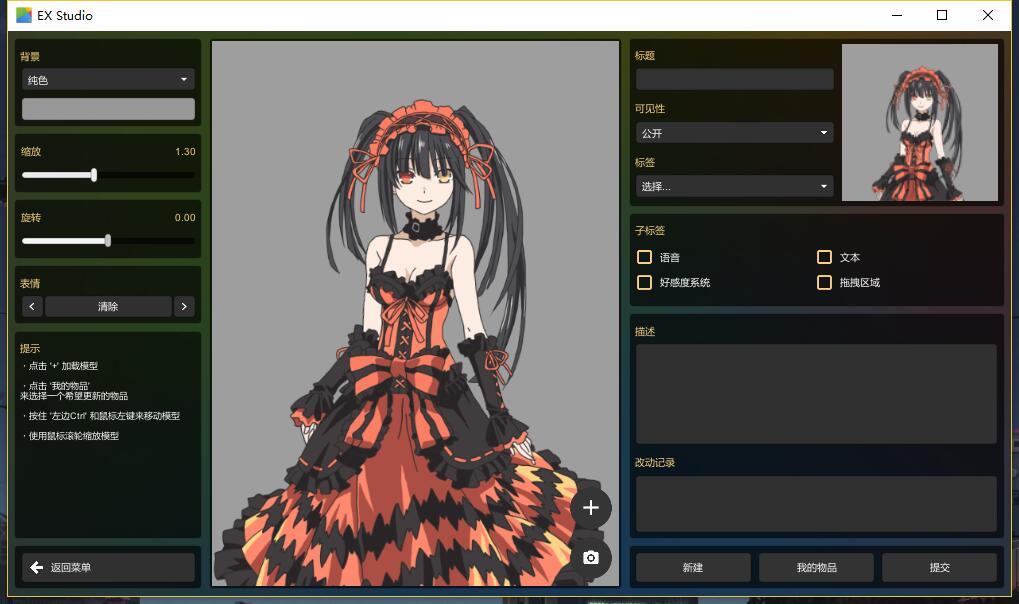Click the next expression right arrow

[x=184, y=307]
